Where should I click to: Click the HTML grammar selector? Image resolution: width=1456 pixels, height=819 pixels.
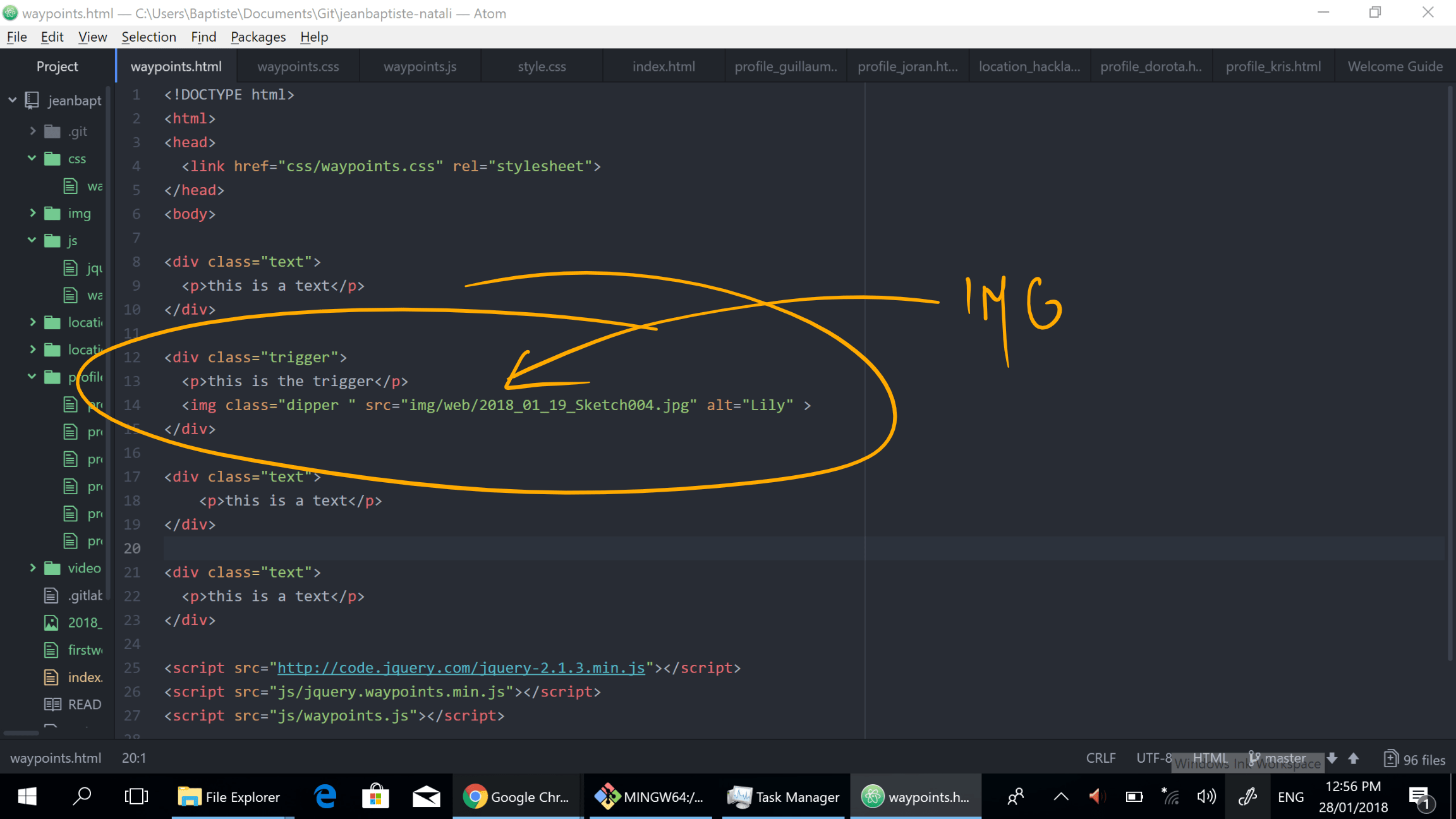point(1210,758)
